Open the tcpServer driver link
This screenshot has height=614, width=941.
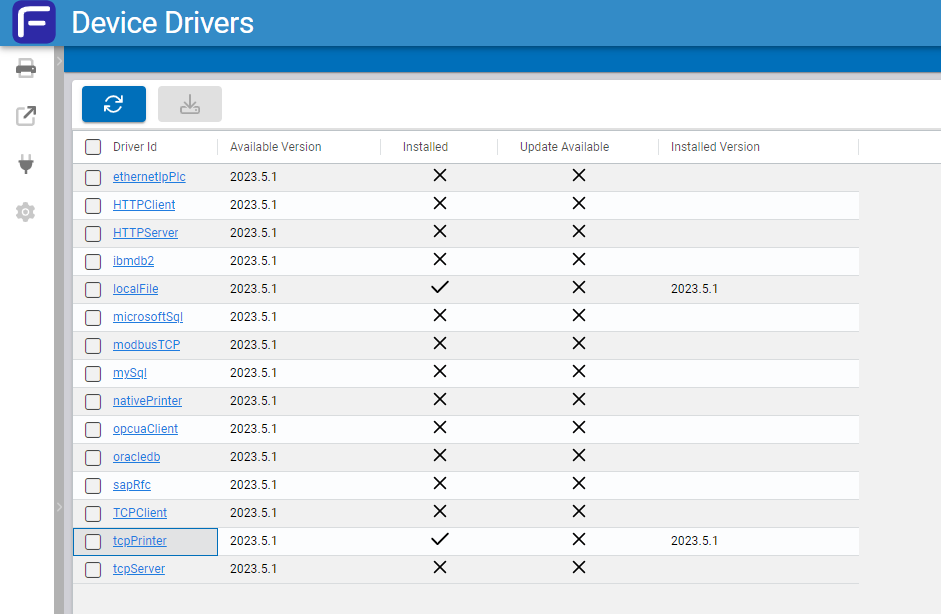[139, 569]
